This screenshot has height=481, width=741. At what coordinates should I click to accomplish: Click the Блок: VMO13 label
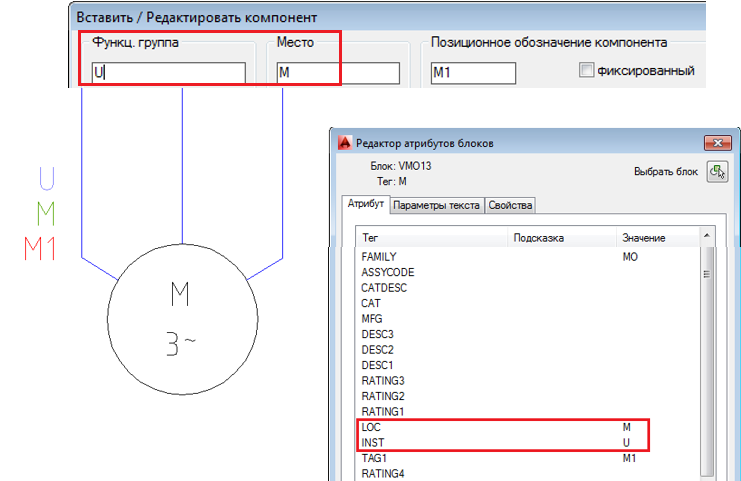(x=401, y=166)
